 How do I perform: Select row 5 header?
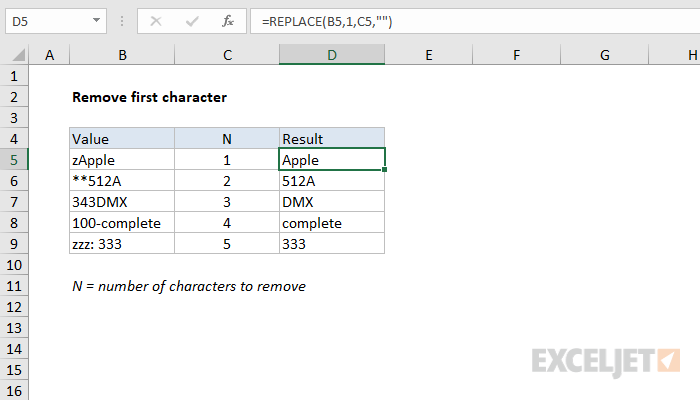click(14, 160)
